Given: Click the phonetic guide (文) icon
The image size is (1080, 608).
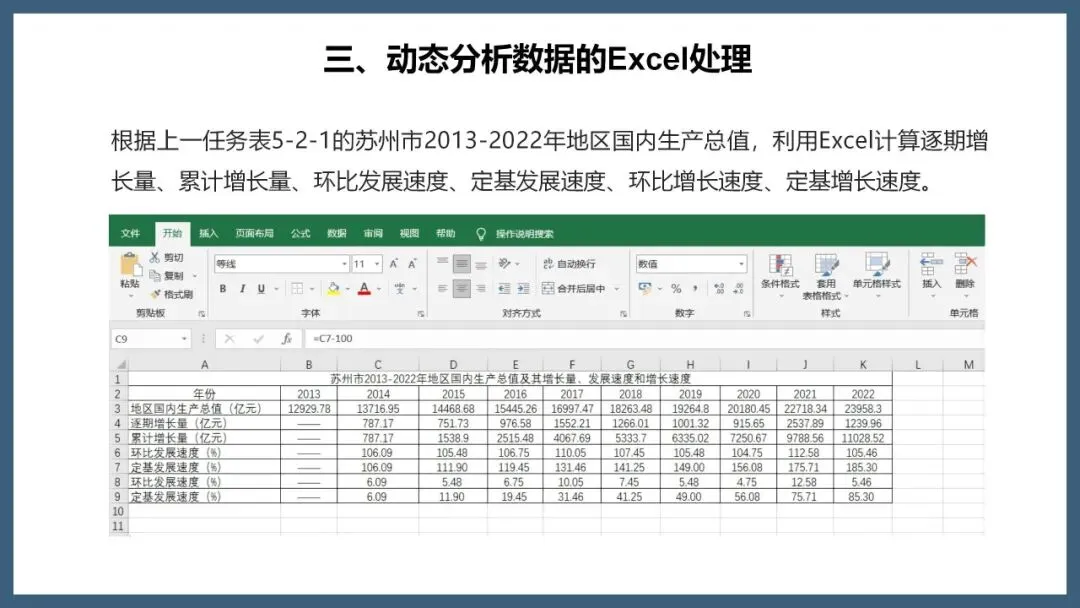Looking at the screenshot, I should point(399,289).
